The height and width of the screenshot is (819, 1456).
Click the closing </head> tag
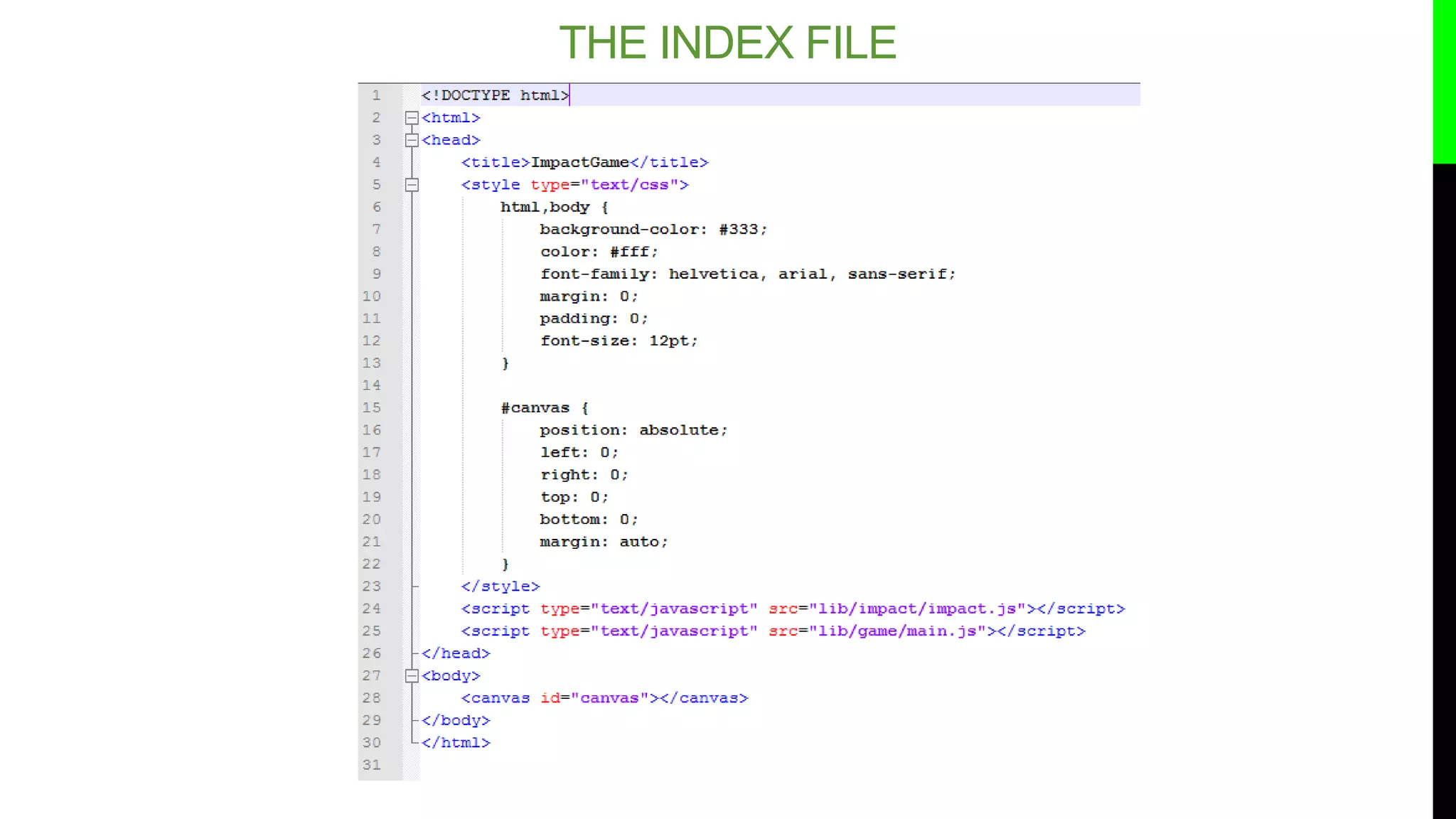pos(456,653)
